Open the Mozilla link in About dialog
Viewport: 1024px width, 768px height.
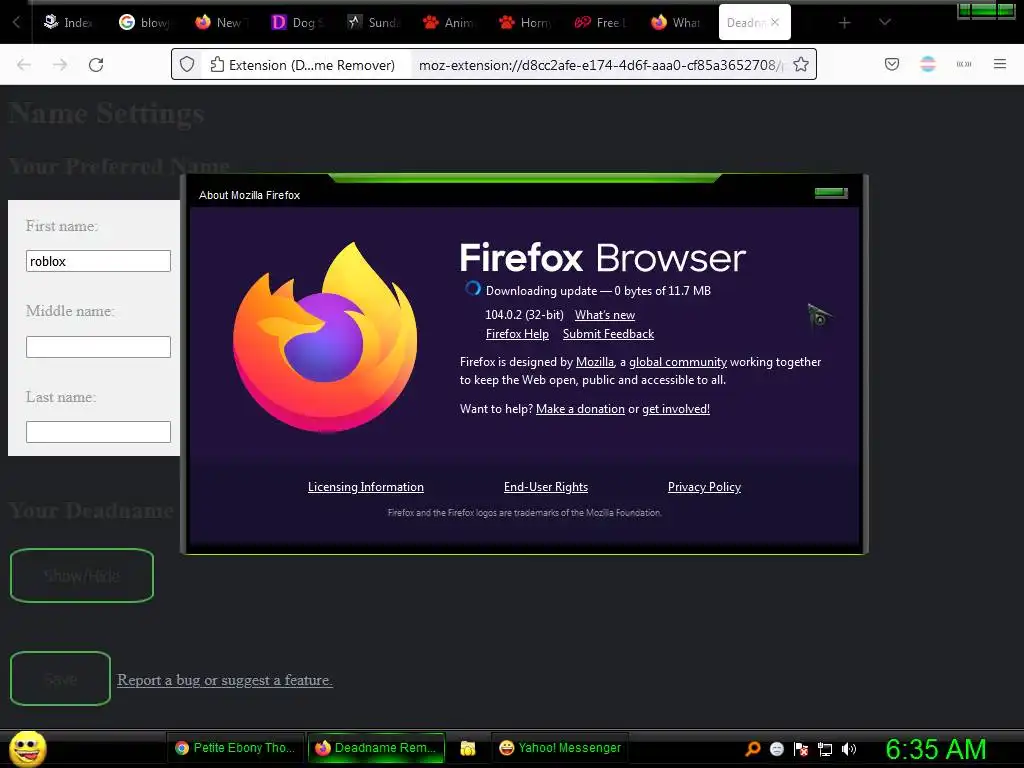click(594, 362)
